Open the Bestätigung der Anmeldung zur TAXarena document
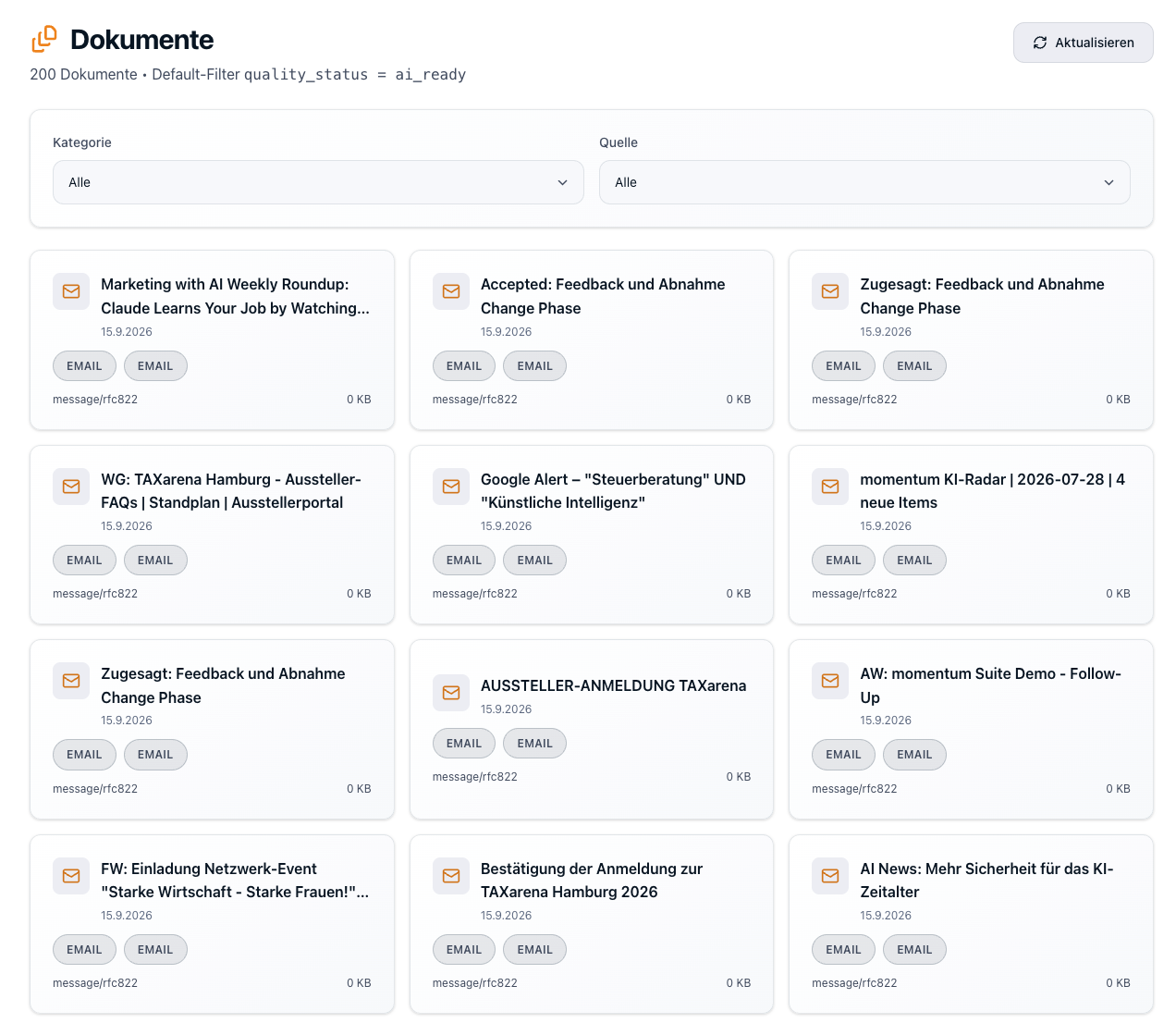Screen dimensions: 1176x1023 [592, 924]
